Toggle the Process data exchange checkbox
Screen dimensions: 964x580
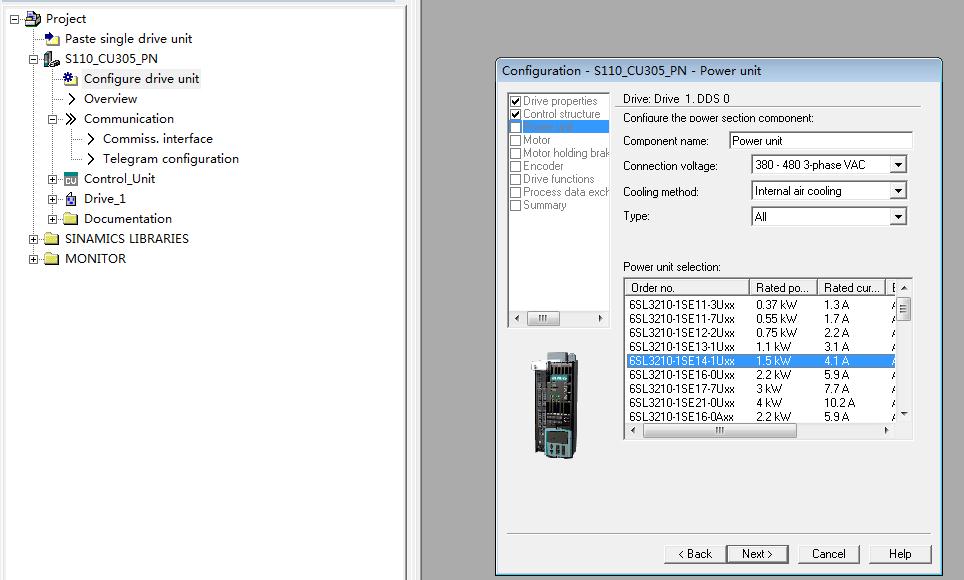pos(516,193)
